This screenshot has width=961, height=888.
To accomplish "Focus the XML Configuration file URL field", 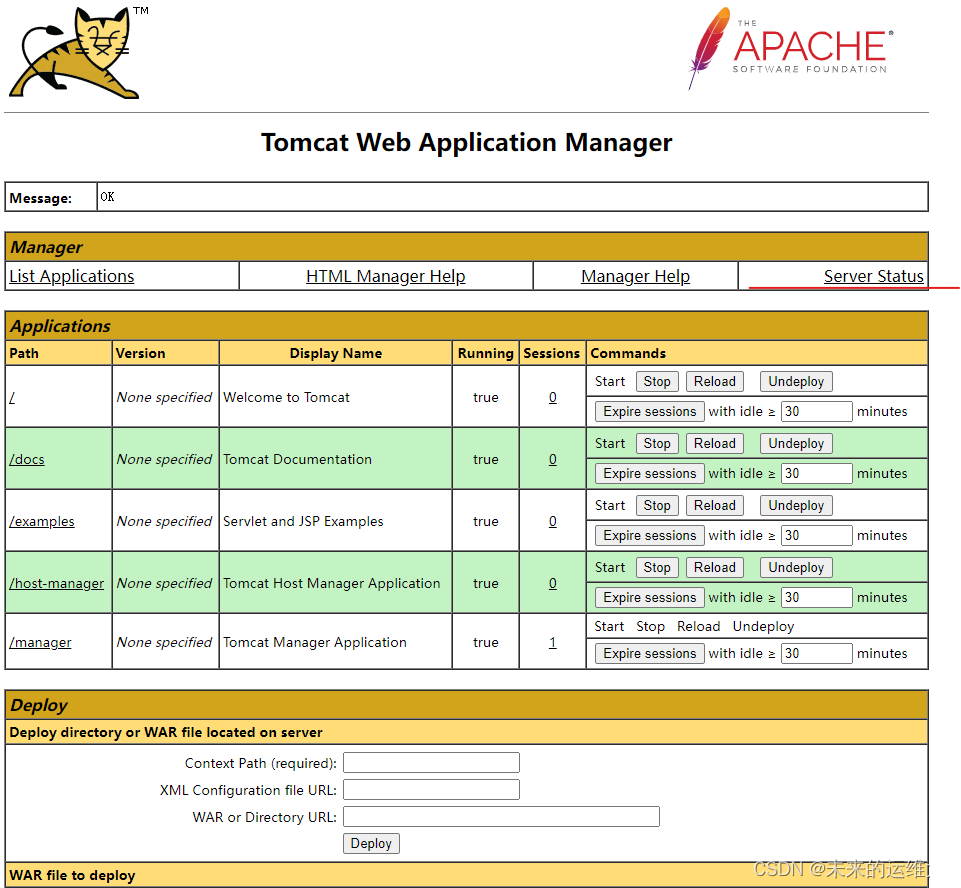I will point(431,790).
